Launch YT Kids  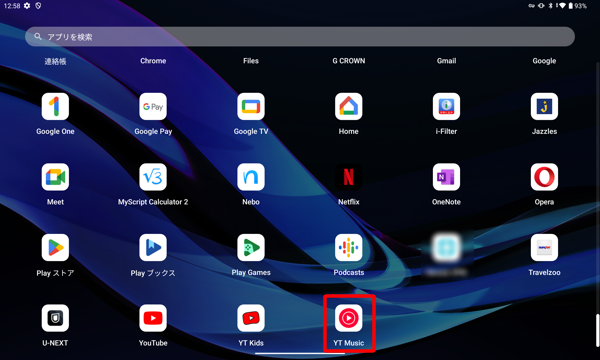(x=251, y=318)
